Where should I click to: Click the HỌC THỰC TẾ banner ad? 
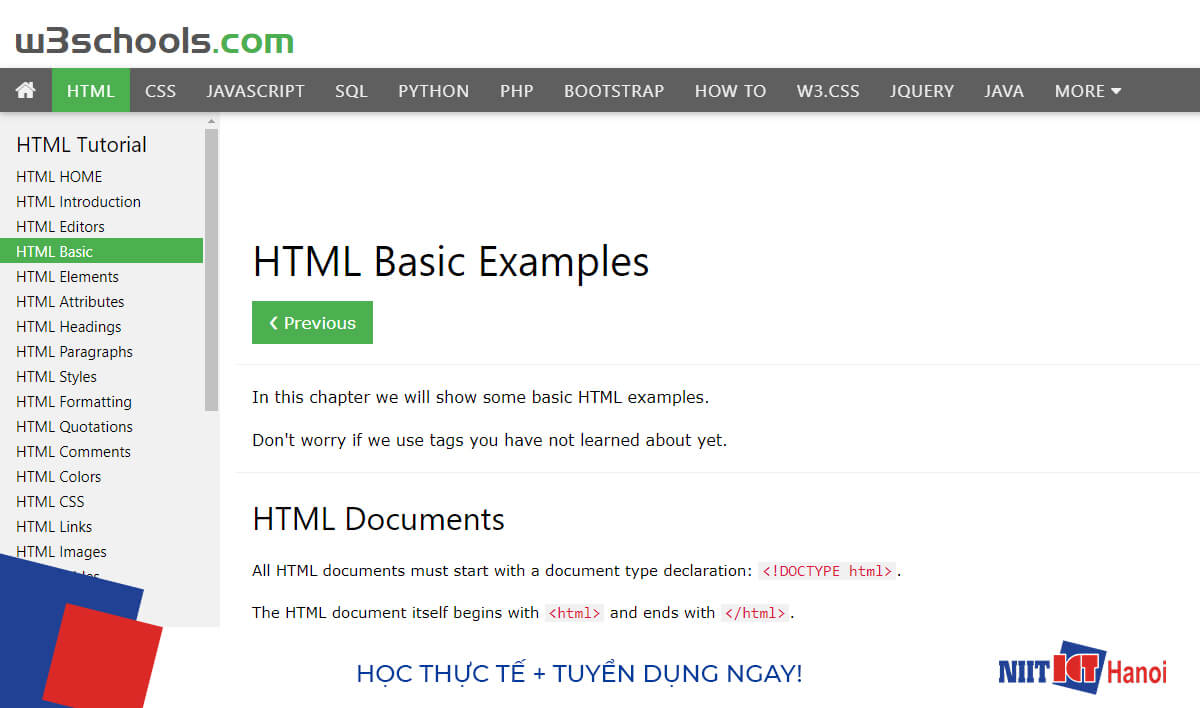(578, 673)
